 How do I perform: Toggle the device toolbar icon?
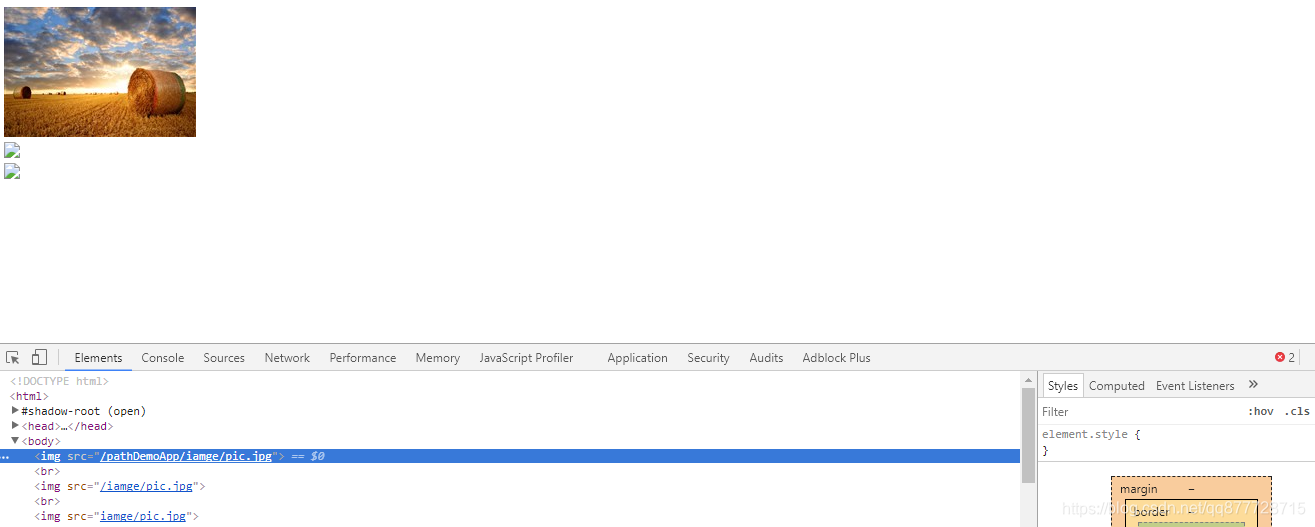pyautogui.click(x=39, y=358)
